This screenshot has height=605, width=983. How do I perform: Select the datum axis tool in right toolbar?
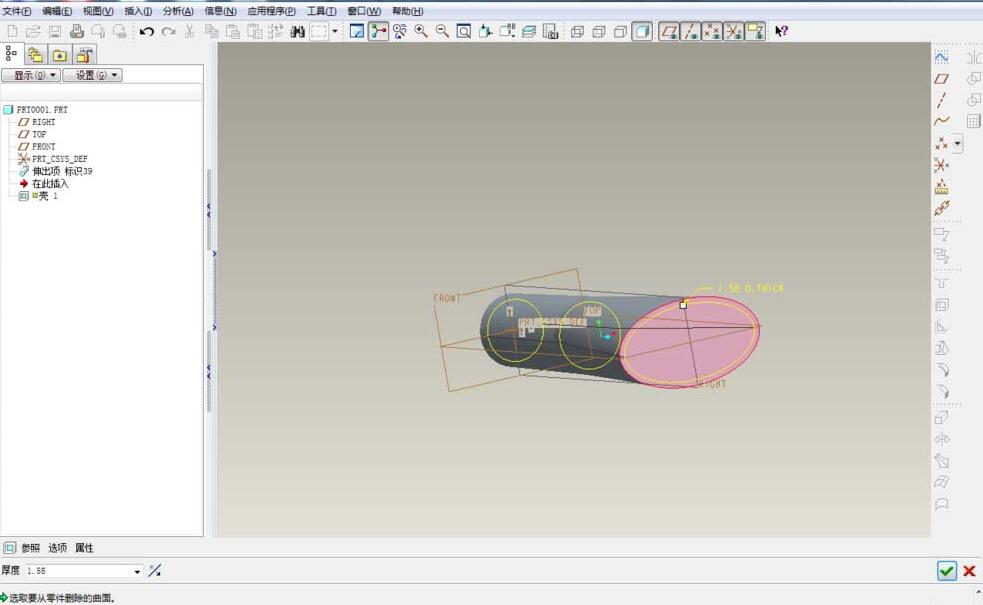941,100
